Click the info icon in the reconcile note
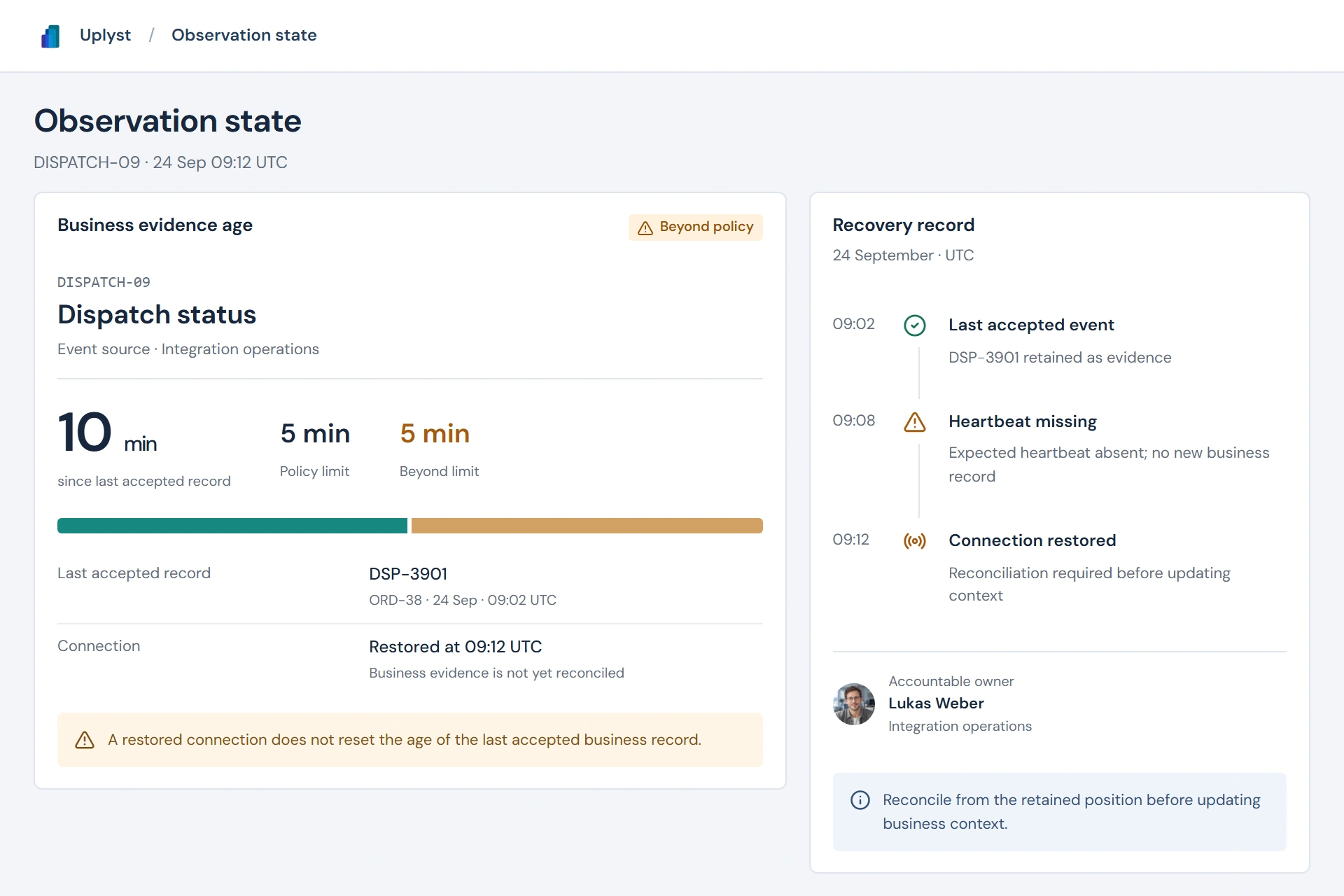This screenshot has width=1344, height=896. tap(860, 800)
